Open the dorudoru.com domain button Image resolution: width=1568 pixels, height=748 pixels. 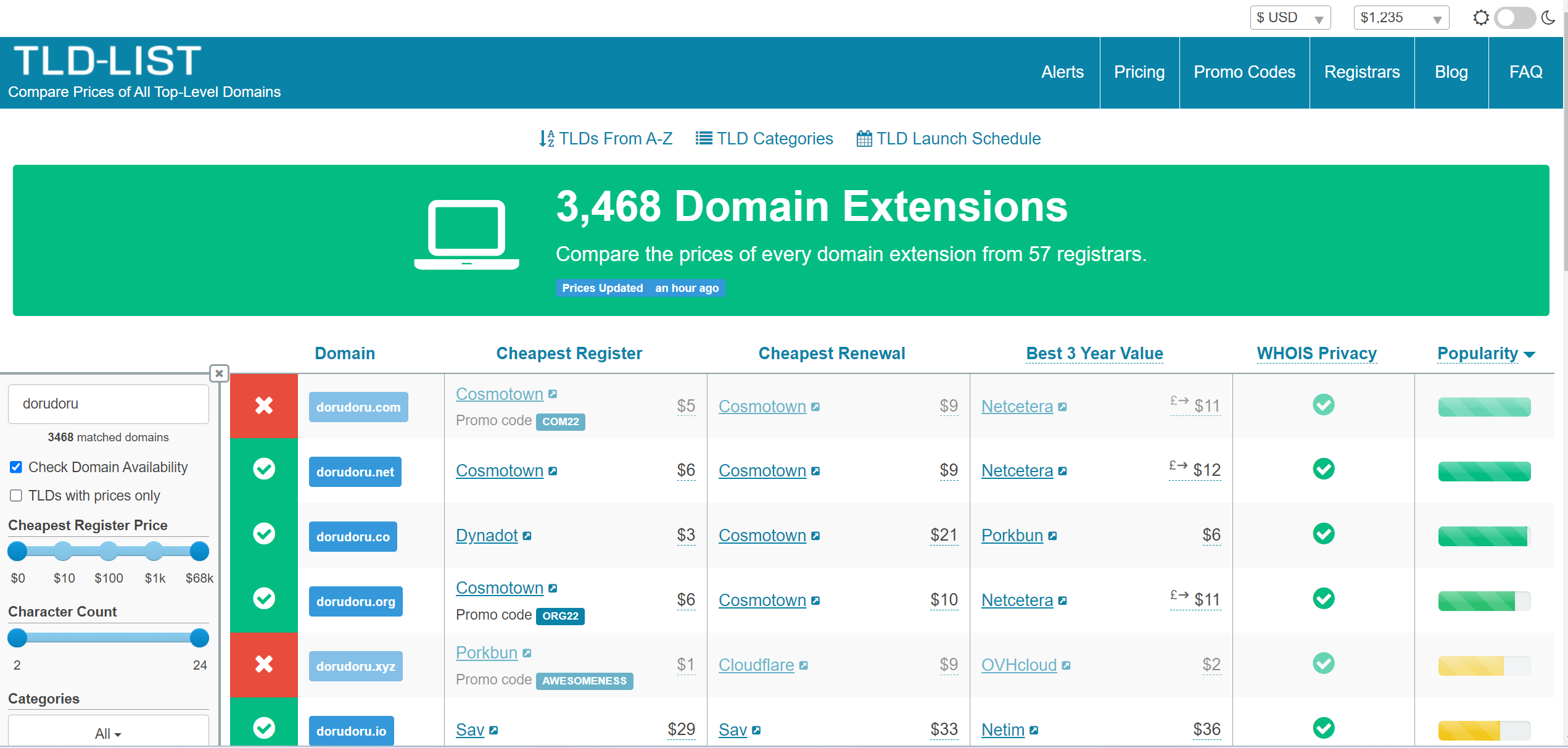coord(358,407)
